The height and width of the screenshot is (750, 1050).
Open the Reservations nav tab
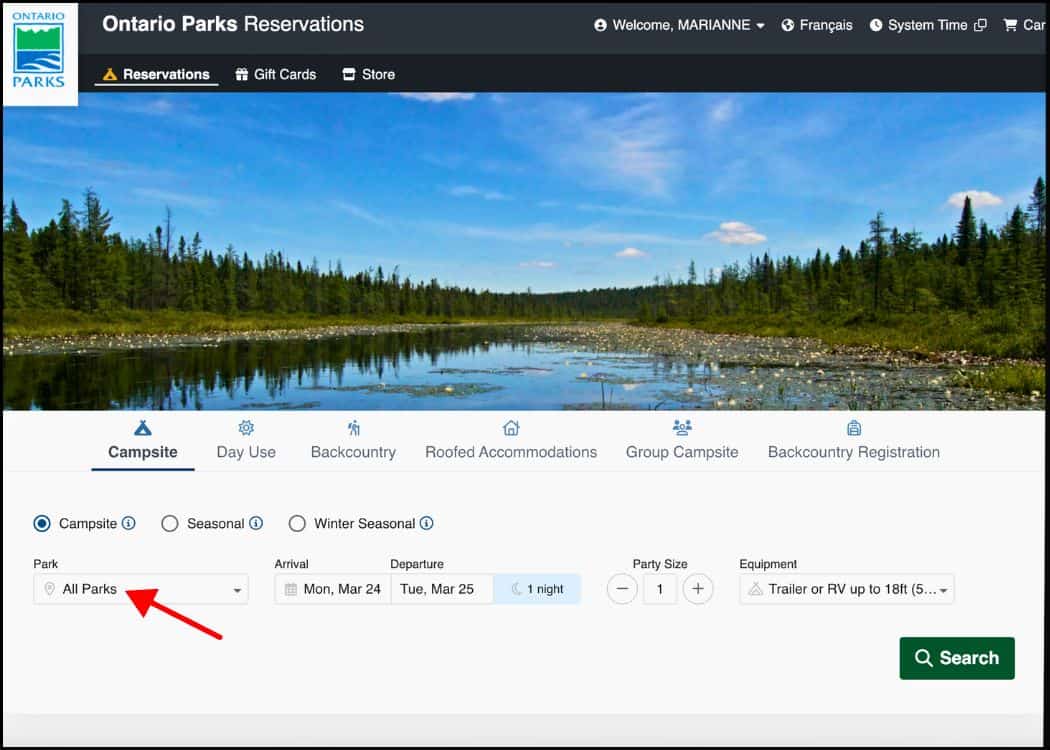tap(156, 74)
